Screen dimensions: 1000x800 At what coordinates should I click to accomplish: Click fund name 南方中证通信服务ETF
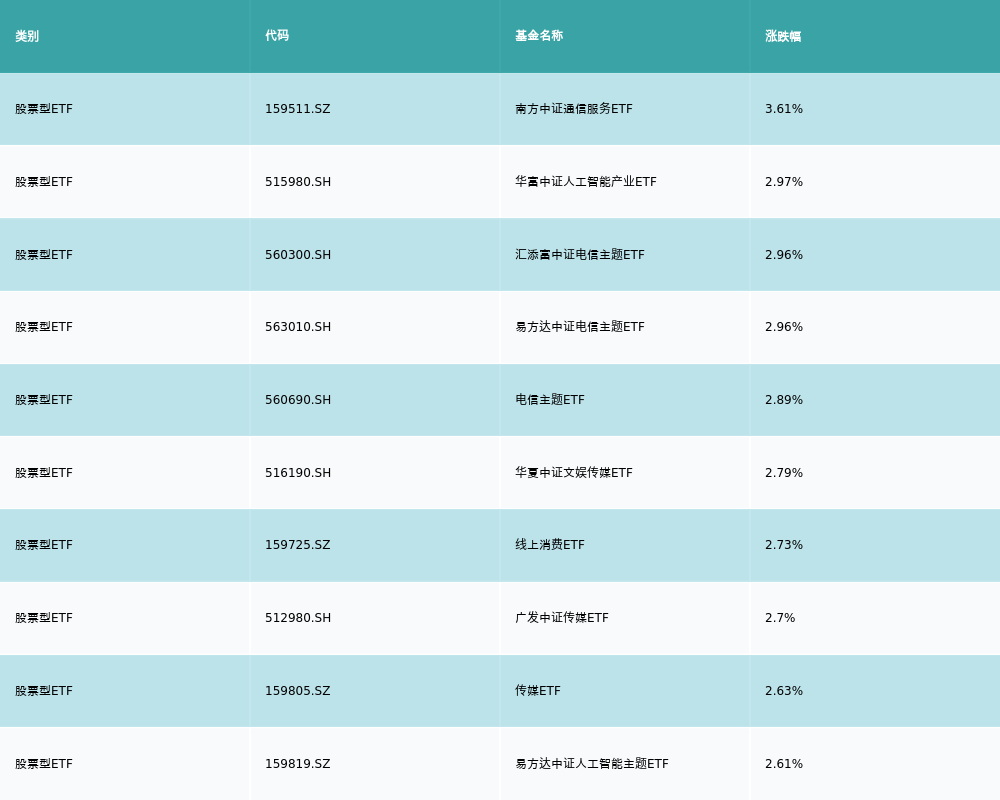(574, 109)
